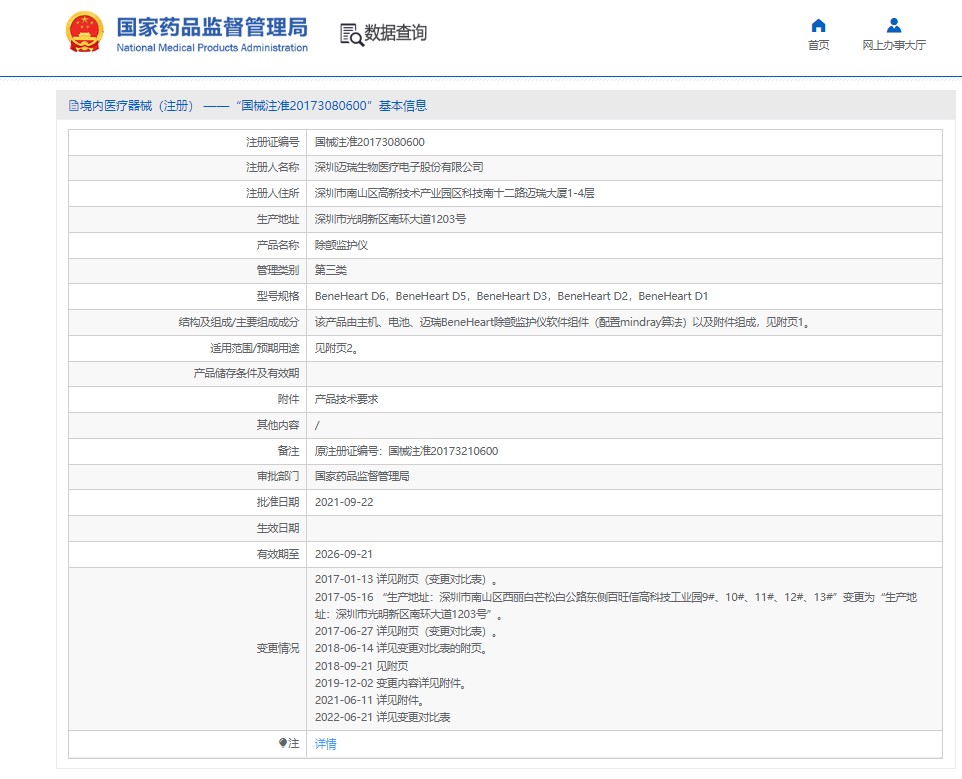The width and height of the screenshot is (962, 779).
Task: Click the approval date 2021-09-22
Action: pyautogui.click(x=344, y=502)
